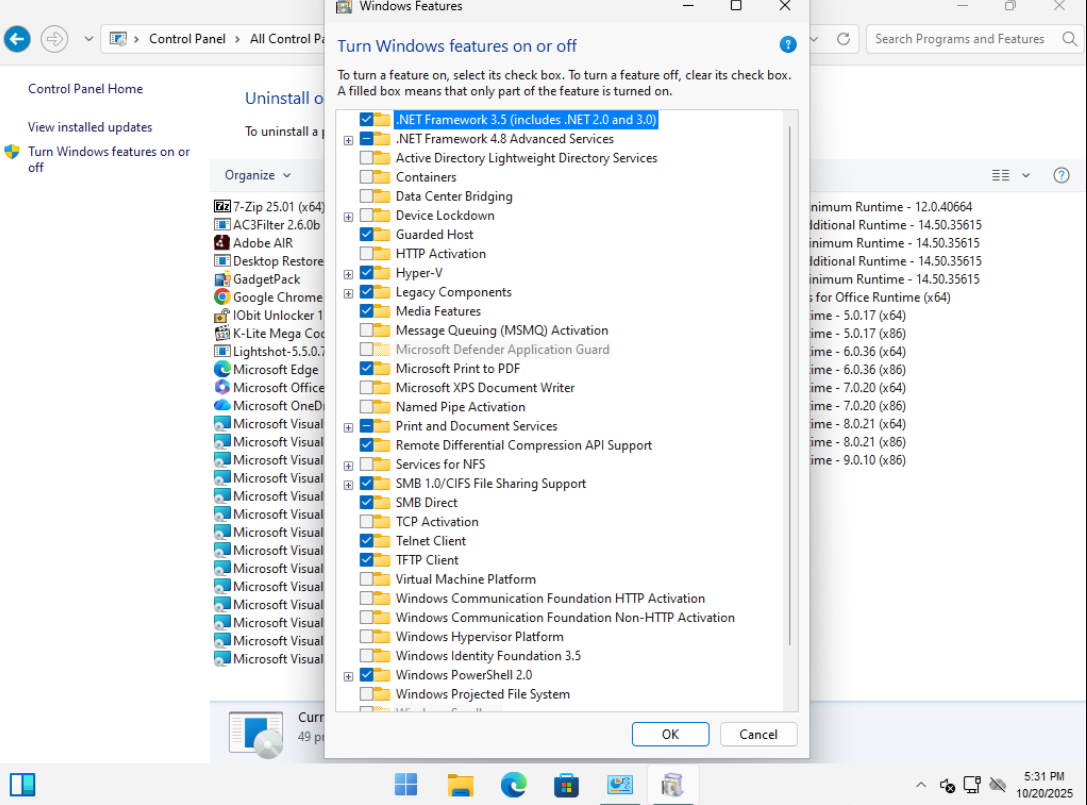1087x805 pixels.
Task: Click the Adobe AIR program icon
Action: pos(222,243)
